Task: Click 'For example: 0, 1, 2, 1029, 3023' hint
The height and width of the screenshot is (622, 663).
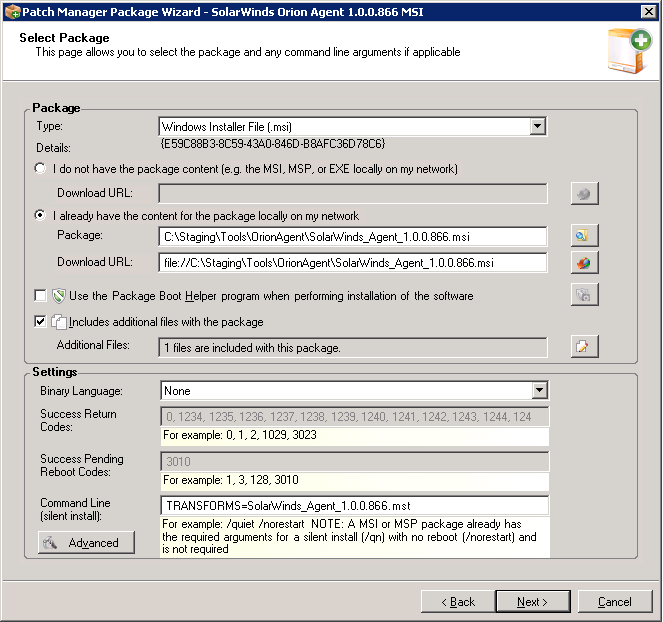Action: point(240,435)
